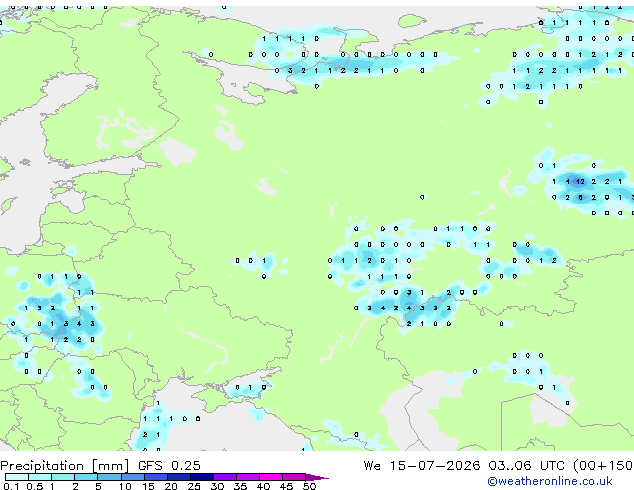The width and height of the screenshot is (634, 490).
Task: Click the legend arrow tip past 50
Action: pyautogui.click(x=317, y=477)
